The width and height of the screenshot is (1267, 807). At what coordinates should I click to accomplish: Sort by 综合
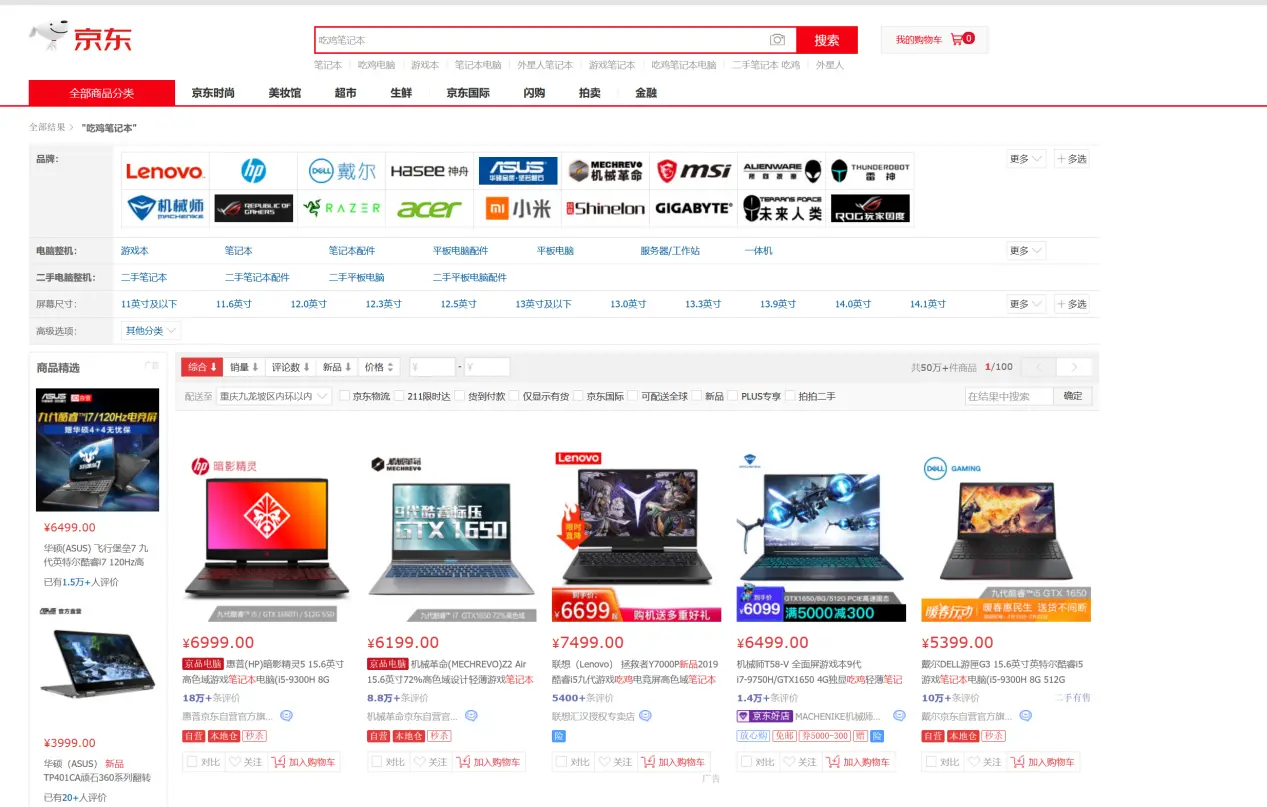click(202, 367)
